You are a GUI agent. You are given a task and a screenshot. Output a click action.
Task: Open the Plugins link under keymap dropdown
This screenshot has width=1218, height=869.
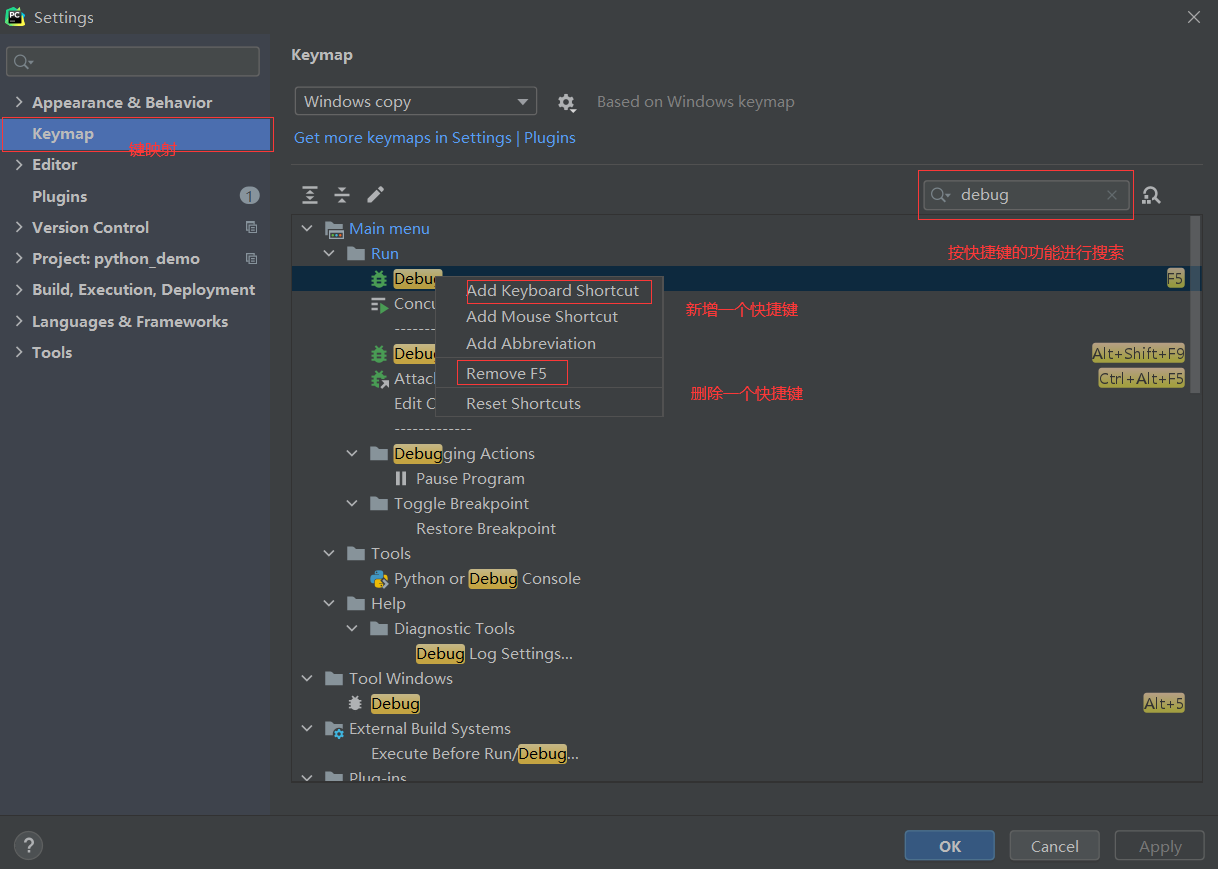click(550, 138)
